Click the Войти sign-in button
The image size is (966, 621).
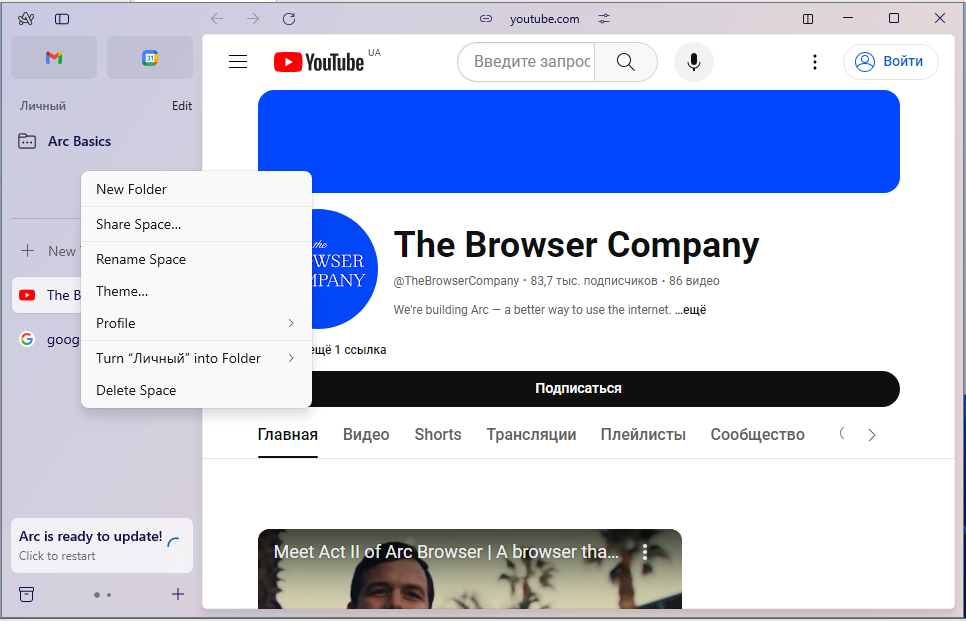pyautogui.click(x=890, y=62)
